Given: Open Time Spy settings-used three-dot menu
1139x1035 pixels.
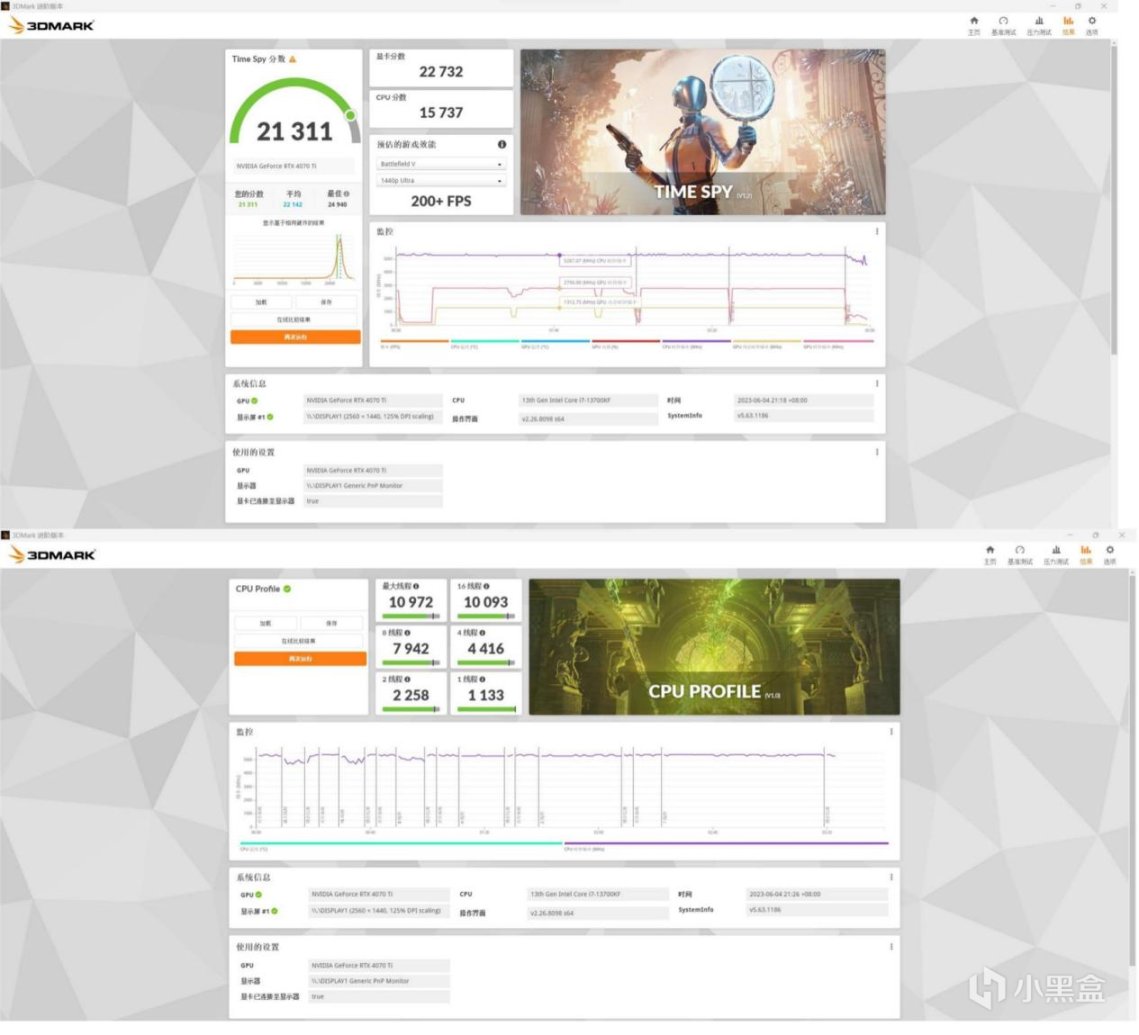Looking at the screenshot, I should pos(877,452).
